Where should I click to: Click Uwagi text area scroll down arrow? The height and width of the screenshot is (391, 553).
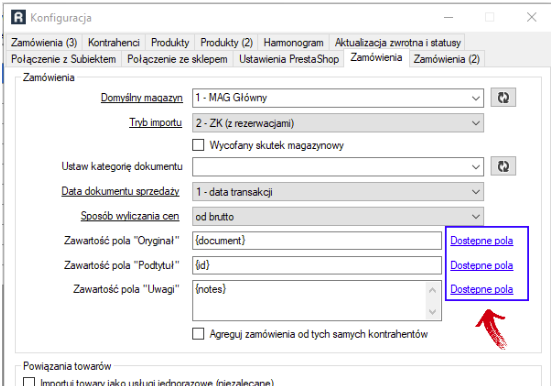pyautogui.click(x=432, y=312)
